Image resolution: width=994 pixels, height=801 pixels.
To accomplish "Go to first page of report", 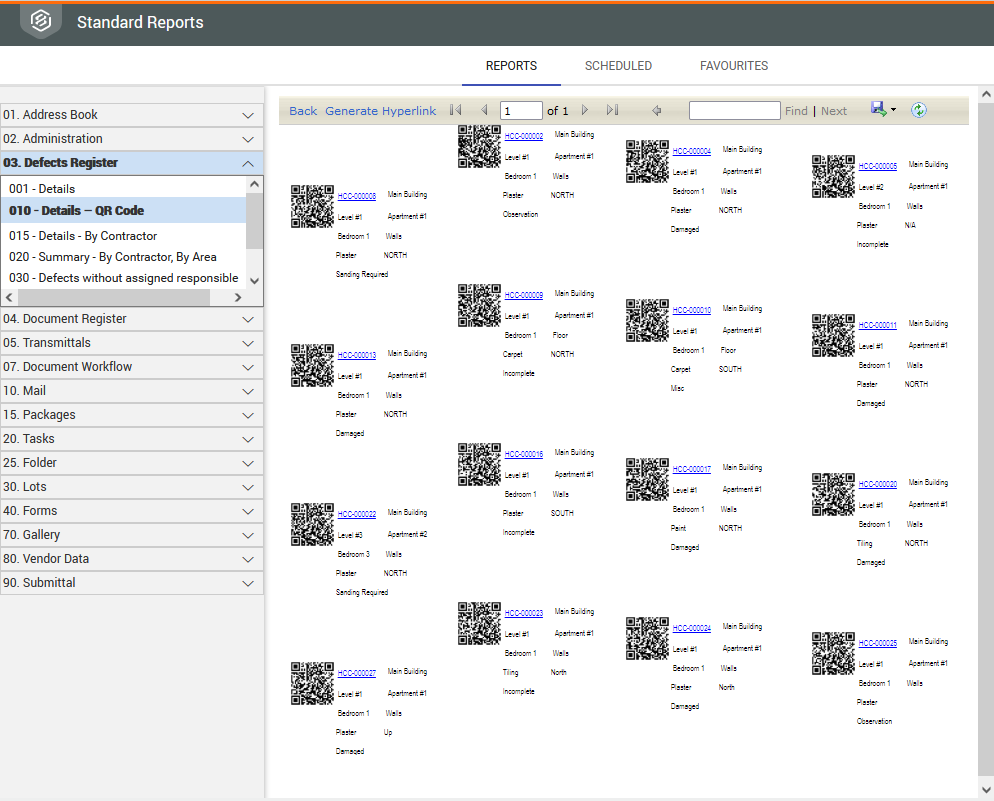I will pos(456,111).
